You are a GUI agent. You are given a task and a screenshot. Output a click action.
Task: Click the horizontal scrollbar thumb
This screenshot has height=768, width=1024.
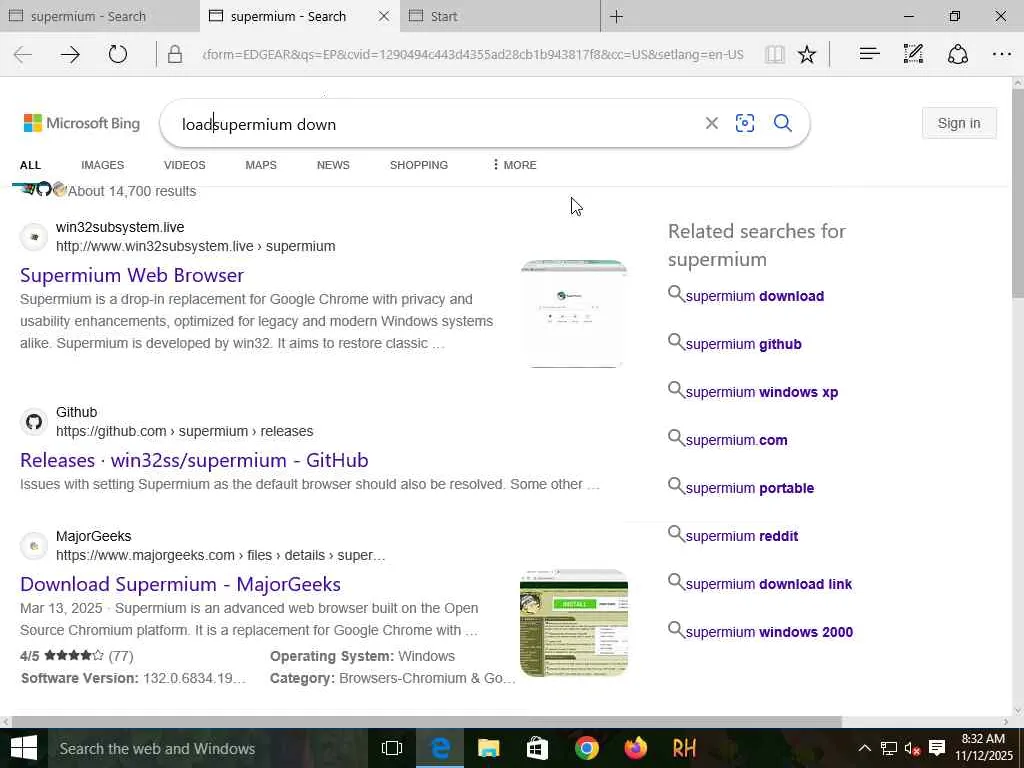point(427,722)
